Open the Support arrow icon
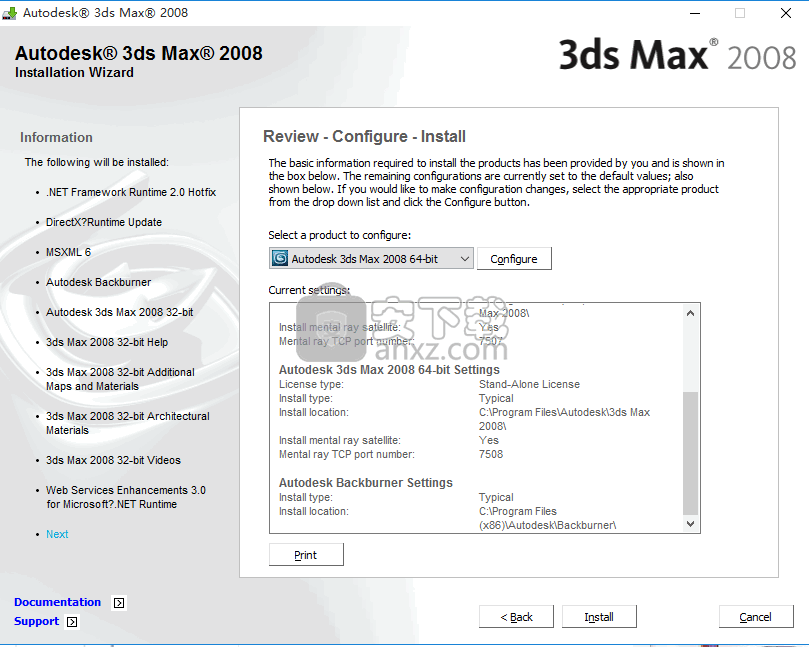 tap(72, 622)
